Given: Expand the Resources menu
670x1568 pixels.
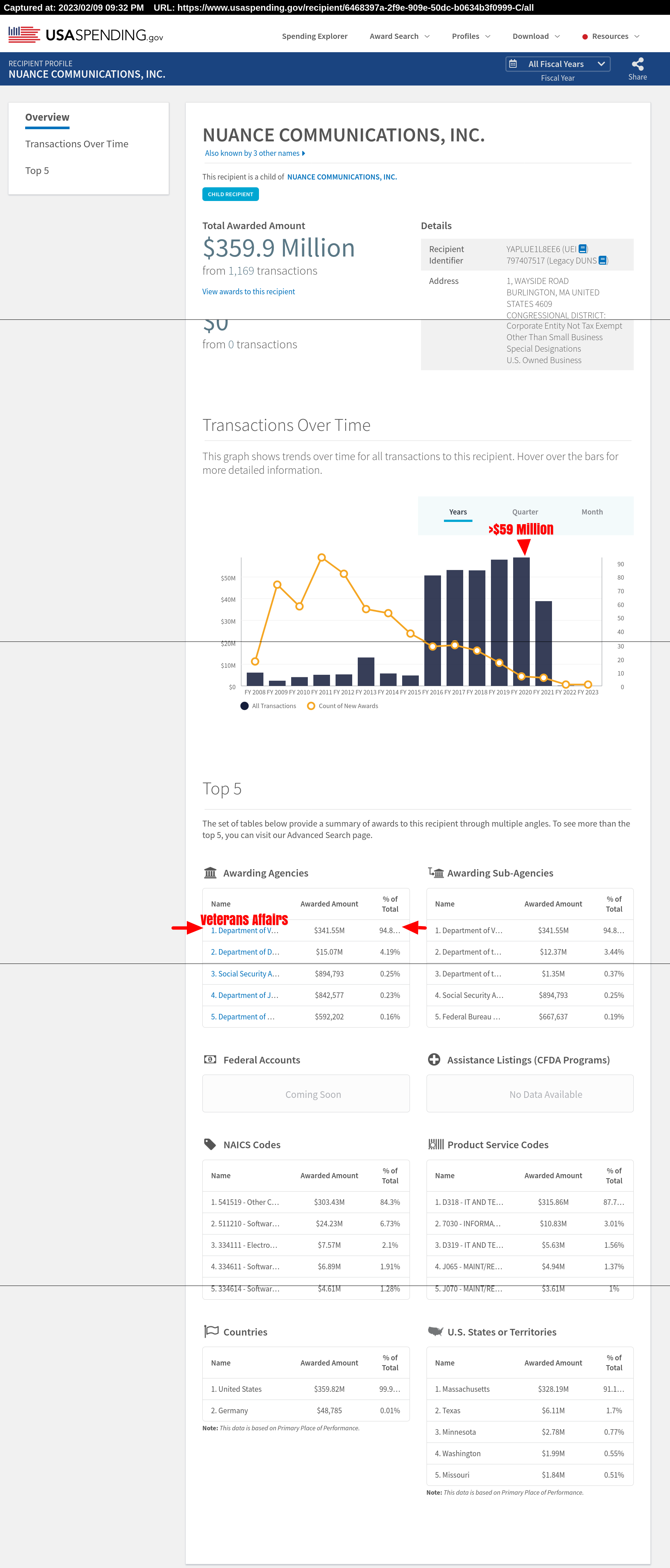Looking at the screenshot, I should 610,37.
